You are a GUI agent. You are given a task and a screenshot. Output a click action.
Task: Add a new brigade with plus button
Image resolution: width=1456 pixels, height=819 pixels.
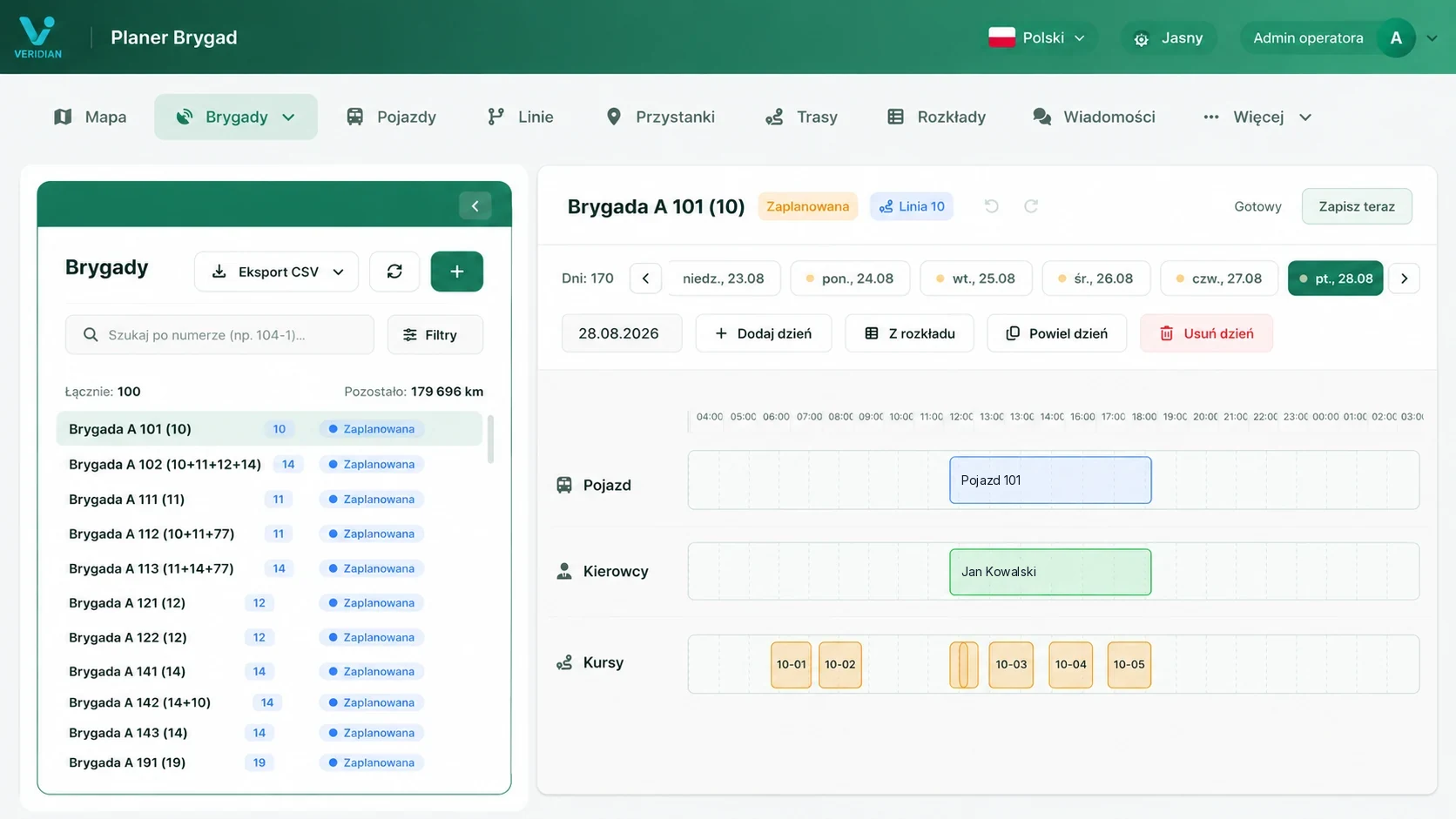(x=456, y=272)
